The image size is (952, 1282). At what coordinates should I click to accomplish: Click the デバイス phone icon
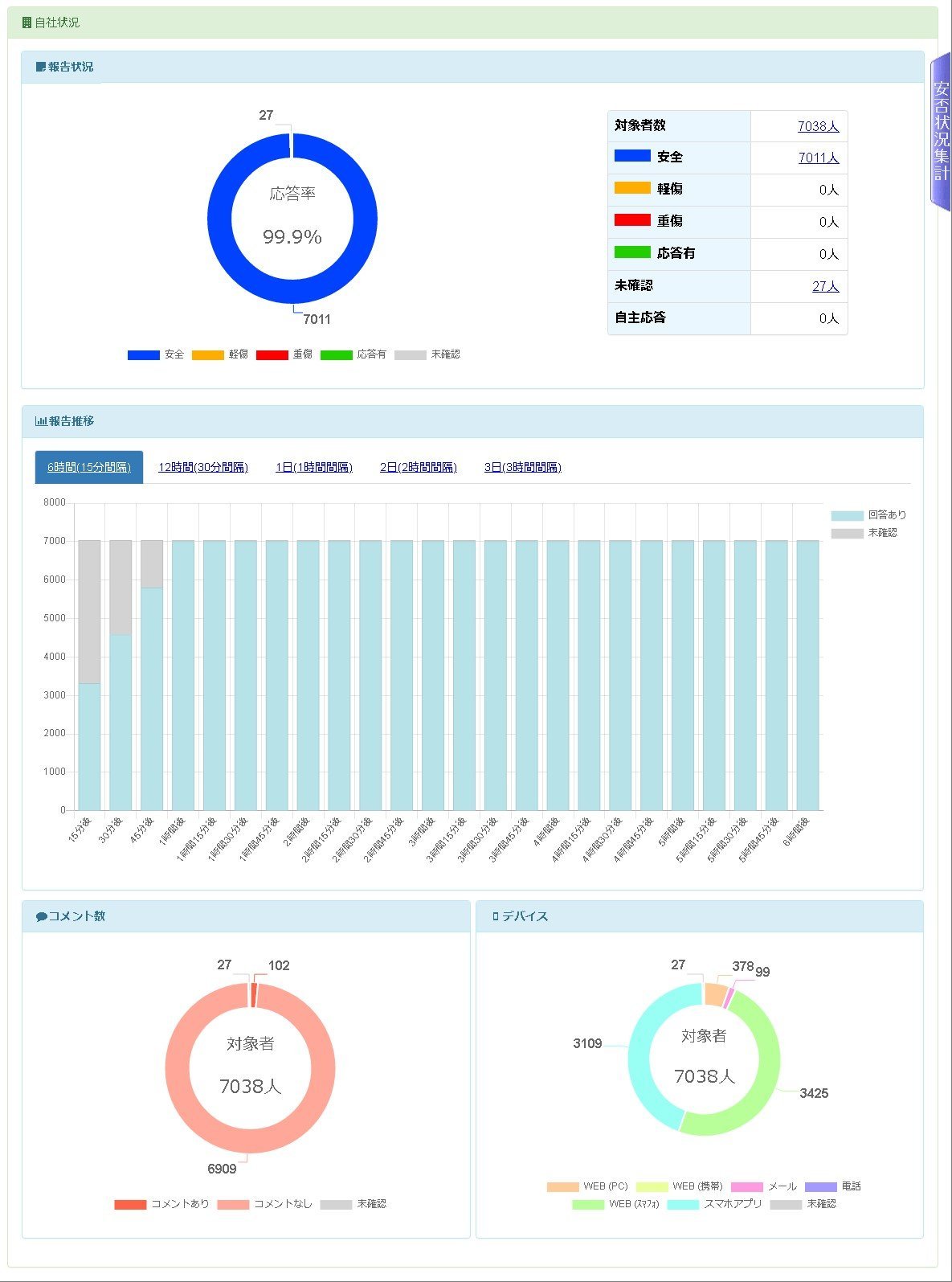tap(496, 916)
